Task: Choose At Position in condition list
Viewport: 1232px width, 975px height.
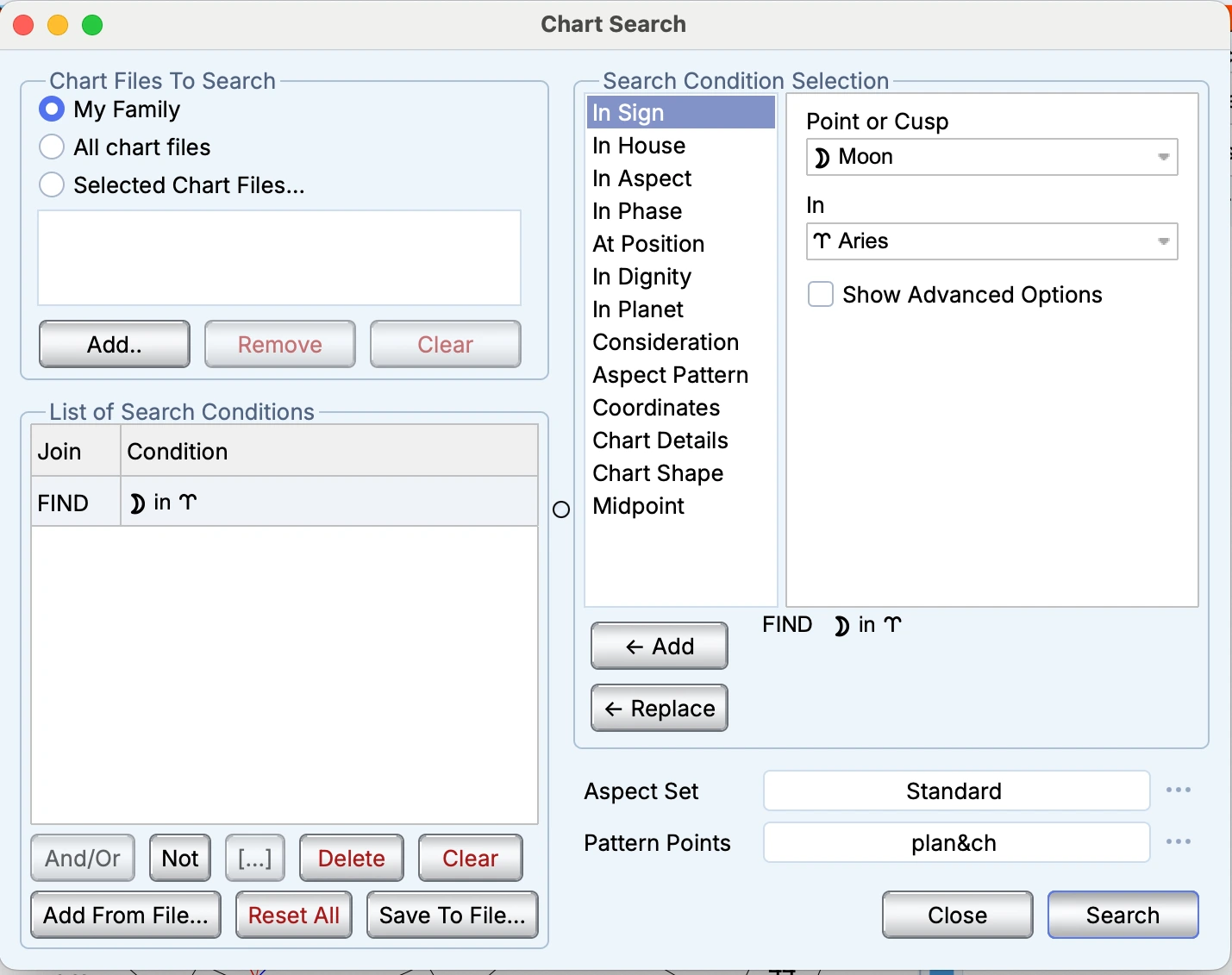Action: (681, 244)
